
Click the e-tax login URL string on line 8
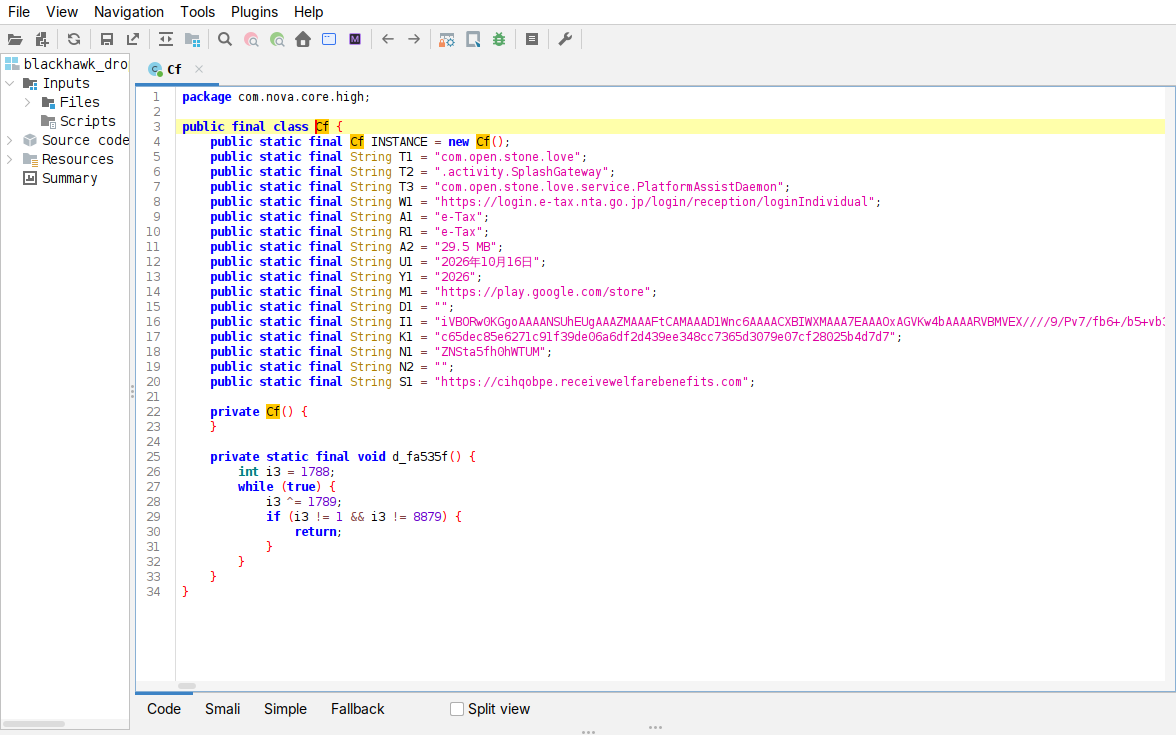(x=655, y=202)
